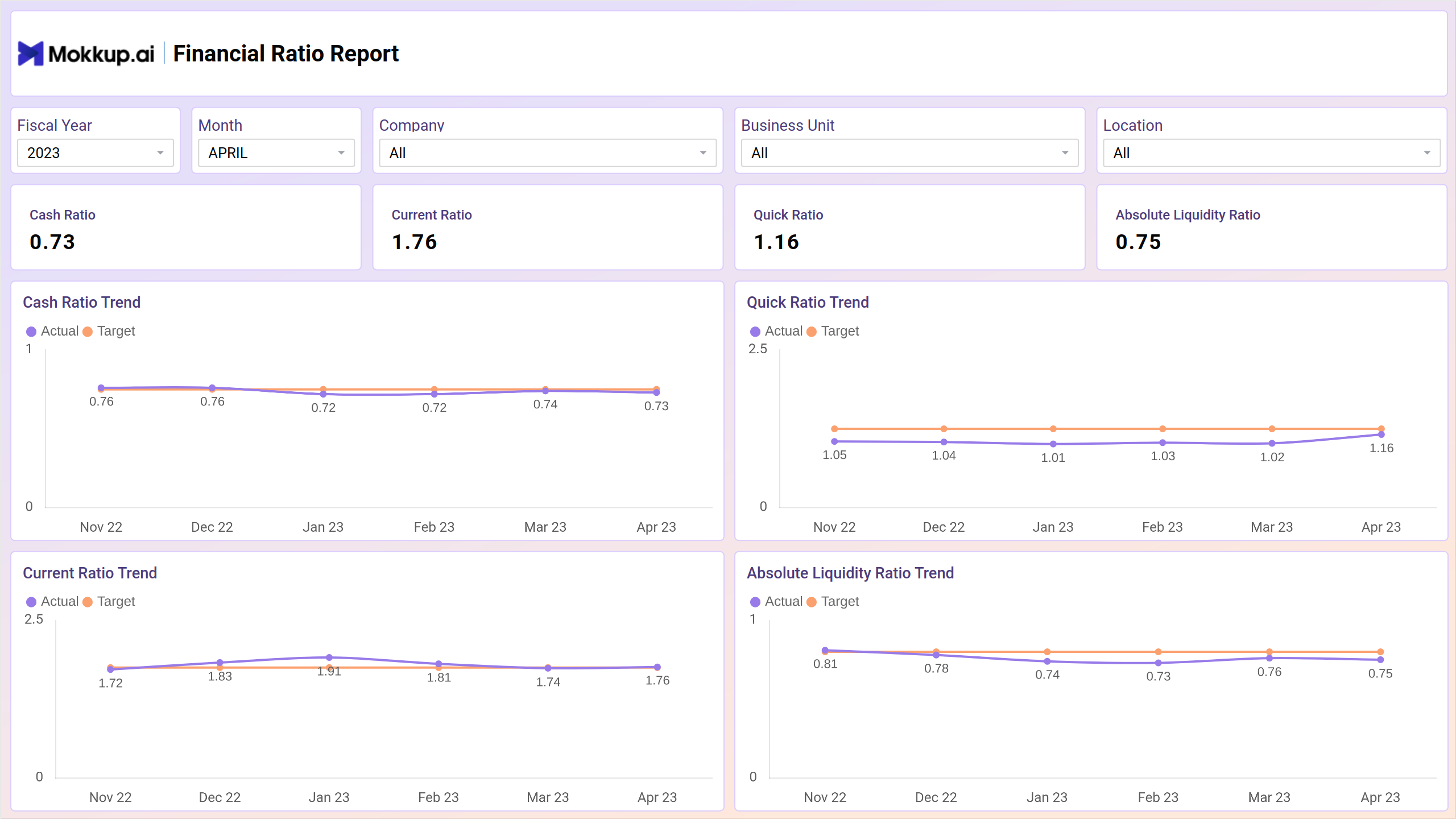Select the Current Ratio 1.76 card

point(548,227)
